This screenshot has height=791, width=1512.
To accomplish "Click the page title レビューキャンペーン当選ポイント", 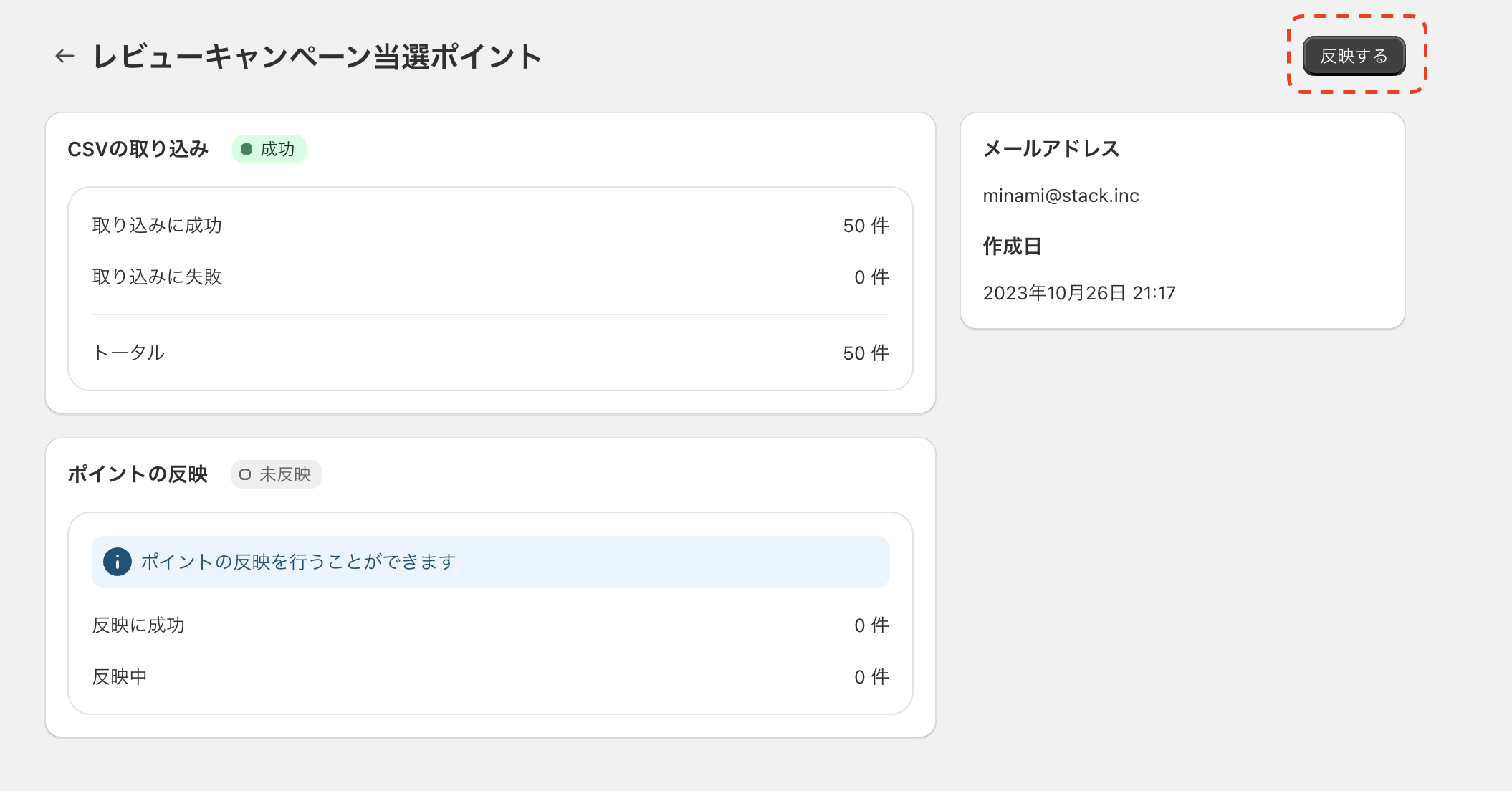I will tap(317, 56).
